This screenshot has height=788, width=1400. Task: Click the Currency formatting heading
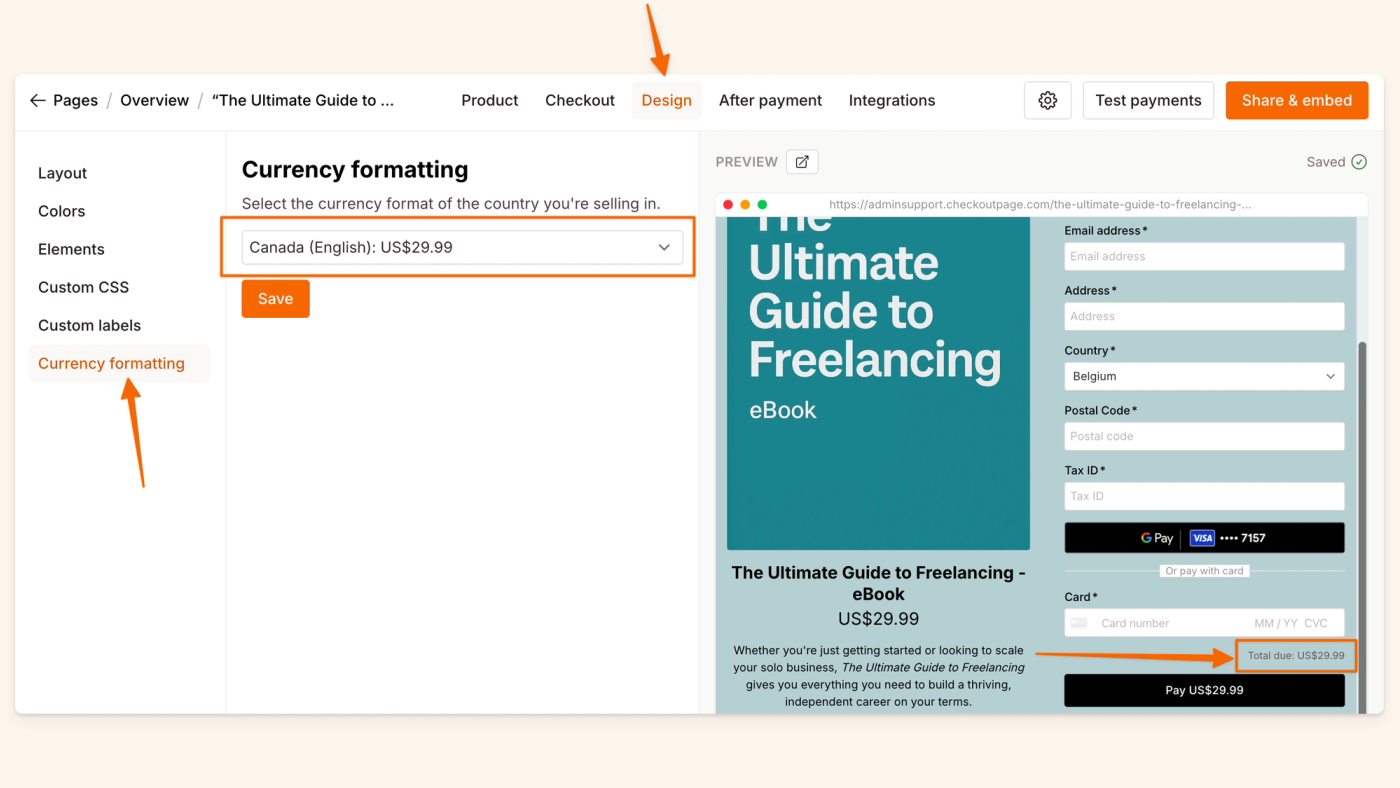tap(355, 169)
